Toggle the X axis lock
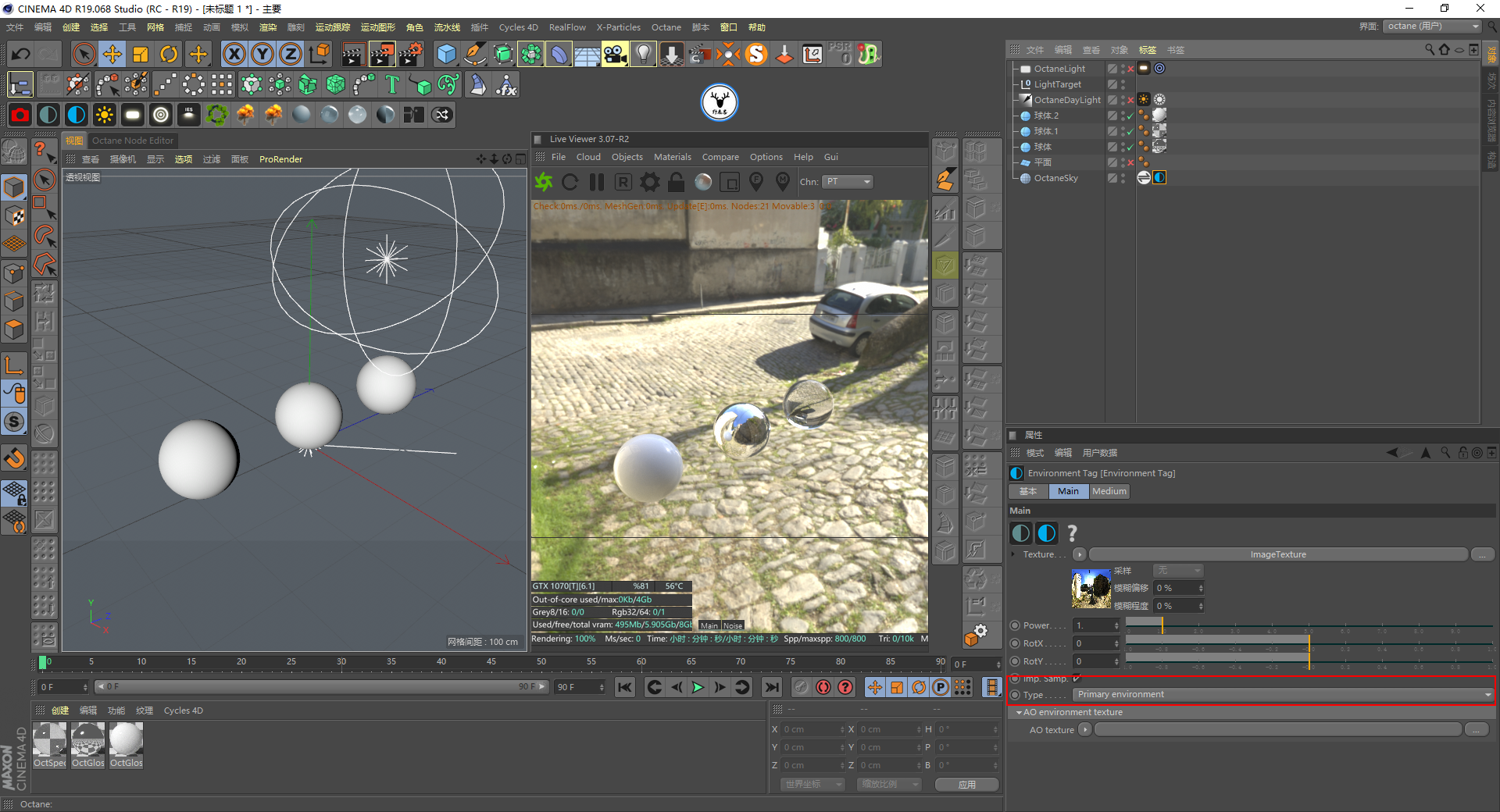 tap(234, 54)
